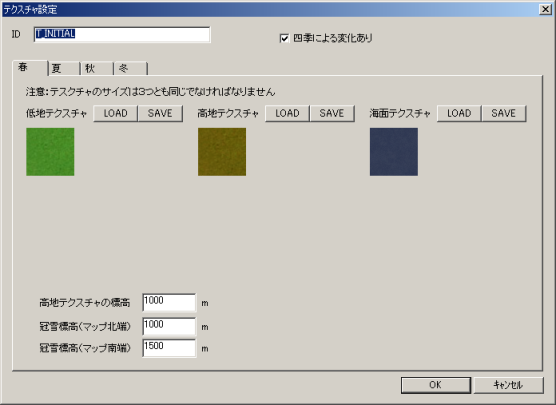Click LOAD for 海面テクスチャ
This screenshot has width=556, height=405.
(459, 113)
